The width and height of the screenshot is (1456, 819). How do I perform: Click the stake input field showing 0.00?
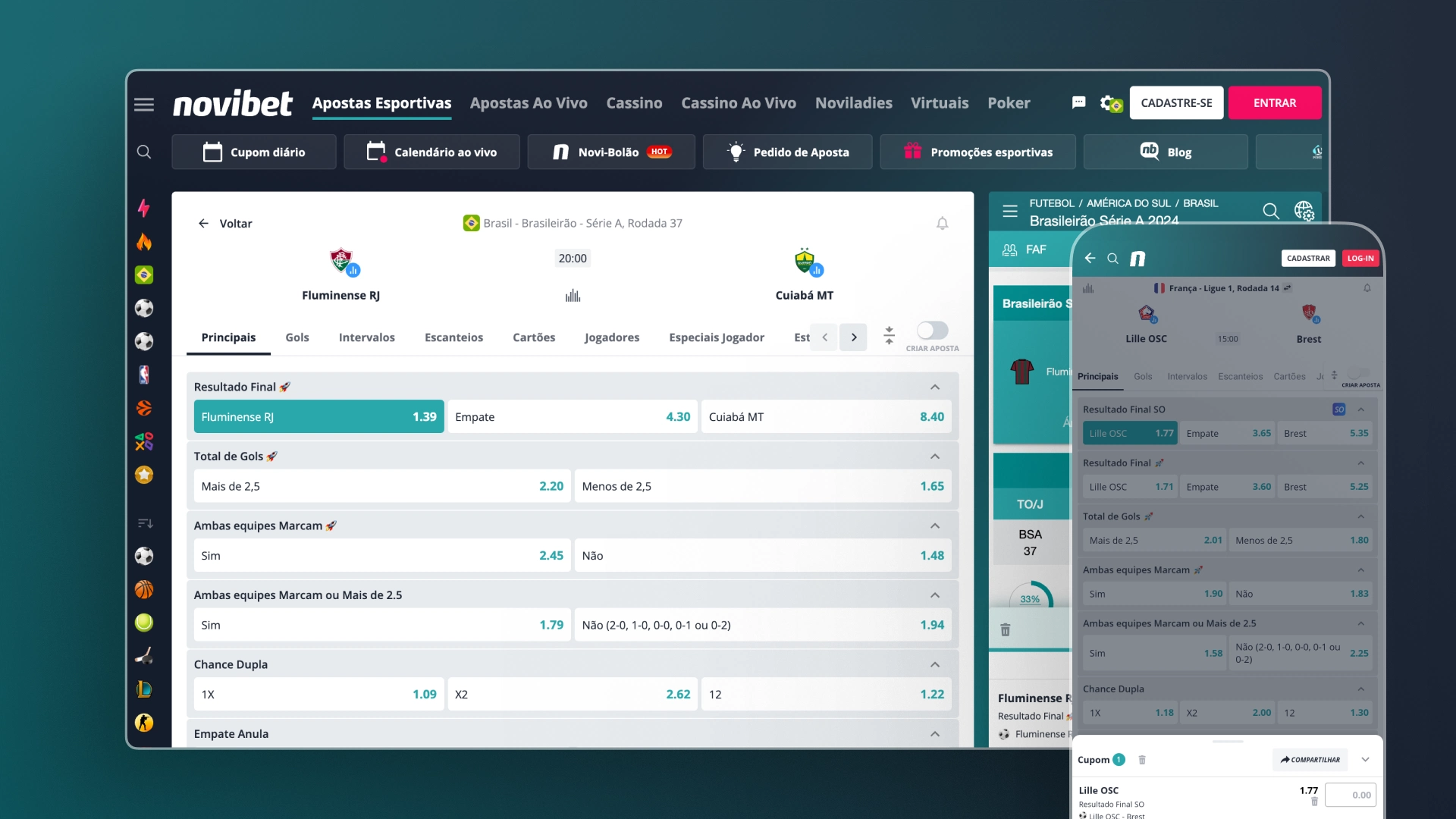coord(1351,795)
